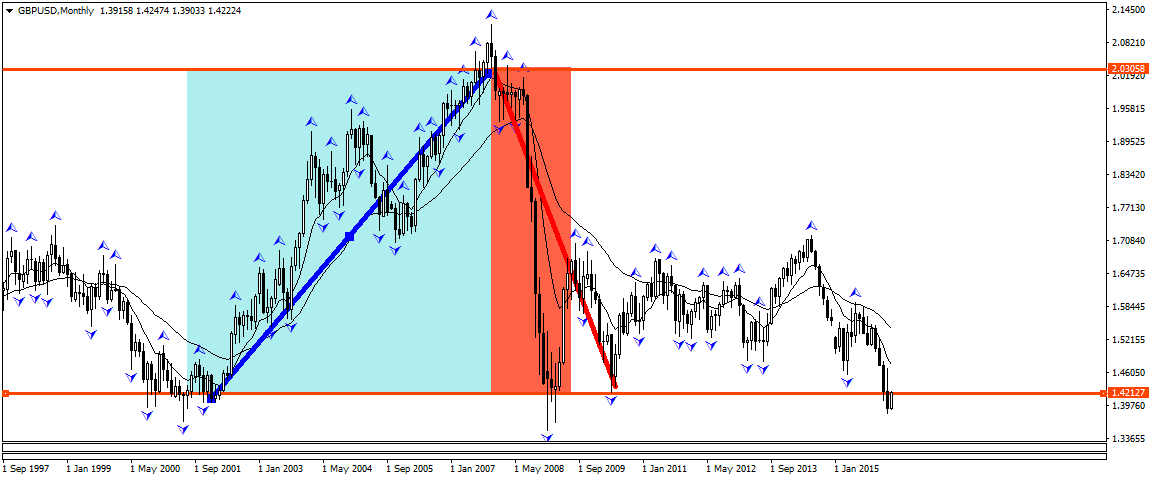The width and height of the screenshot is (1149, 480).
Task: Click the 1 Jan 2003 date label
Action: [281, 468]
